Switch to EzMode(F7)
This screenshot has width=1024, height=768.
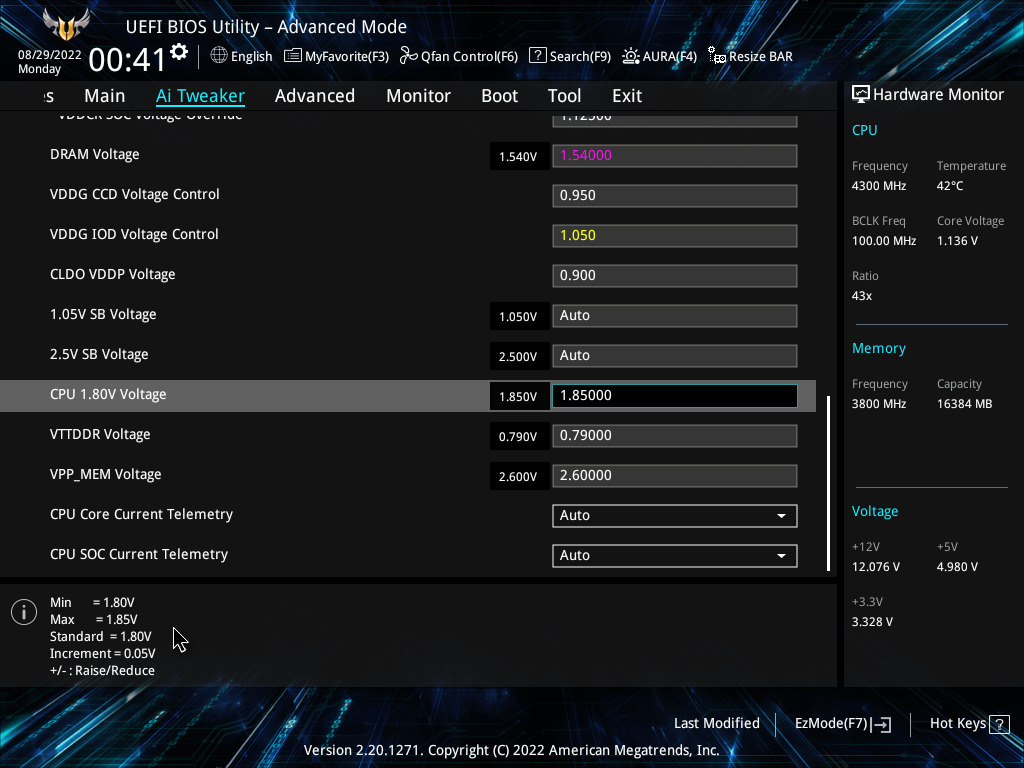coord(842,724)
